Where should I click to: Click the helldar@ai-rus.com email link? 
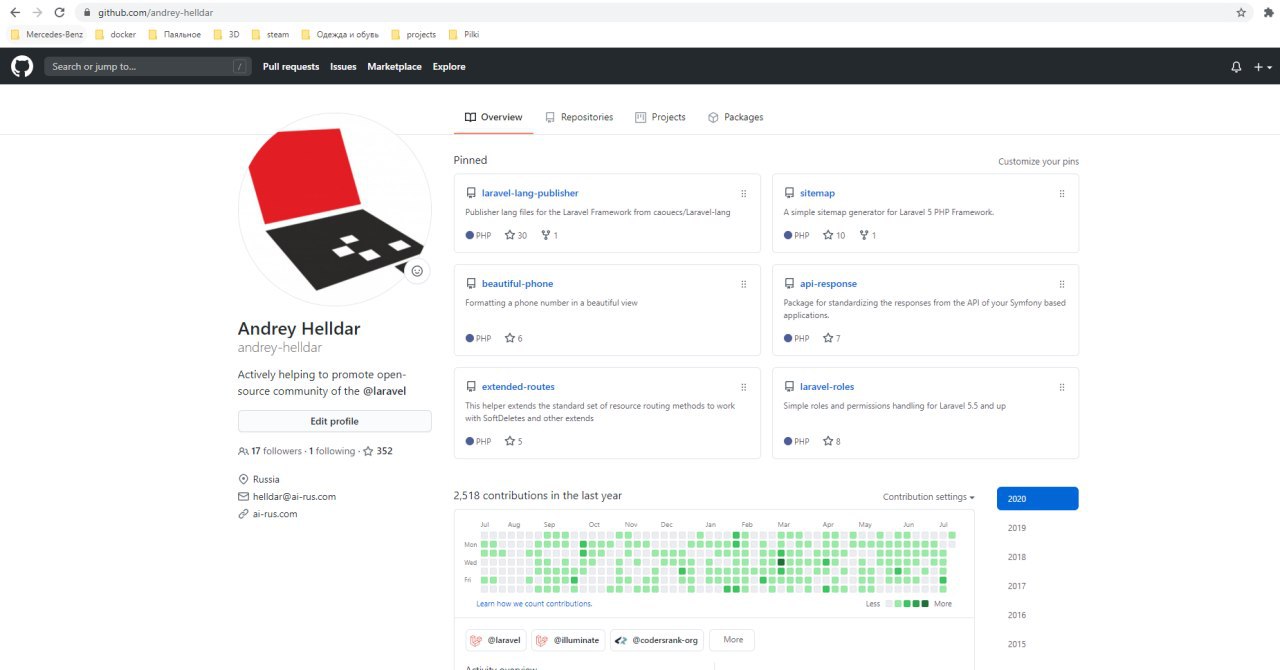click(x=294, y=497)
